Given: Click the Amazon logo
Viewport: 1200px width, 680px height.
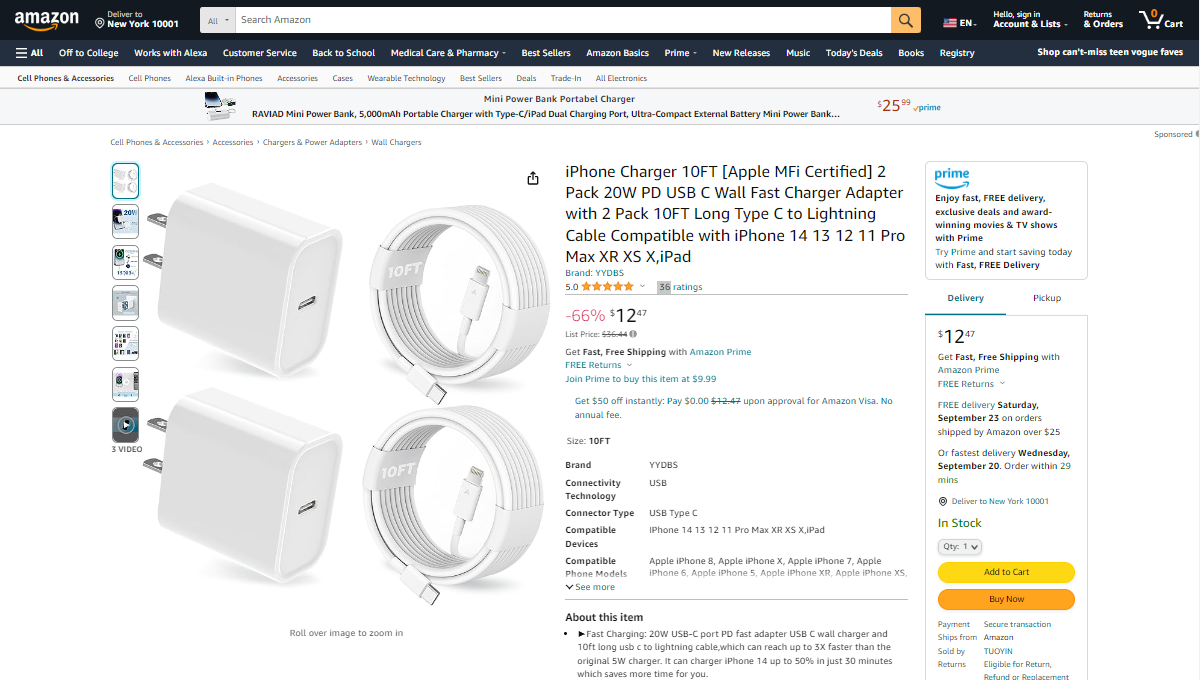Looking at the screenshot, I should pos(47,20).
